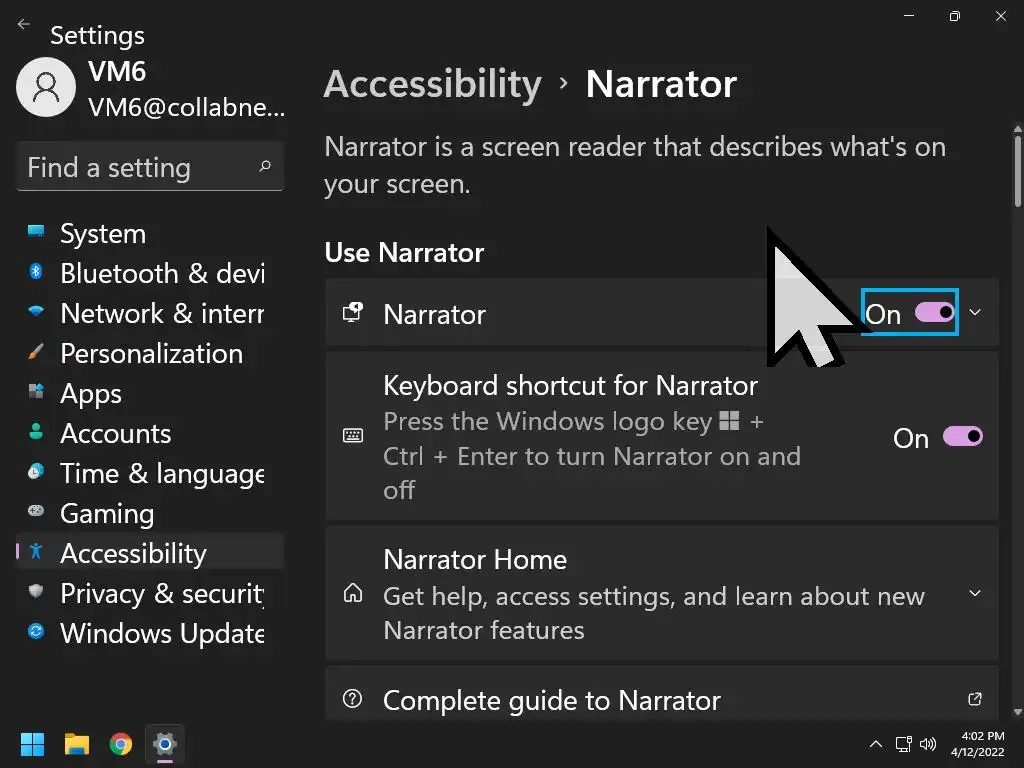1024x768 pixels.
Task: Open Chrome from the taskbar
Action: click(121, 744)
